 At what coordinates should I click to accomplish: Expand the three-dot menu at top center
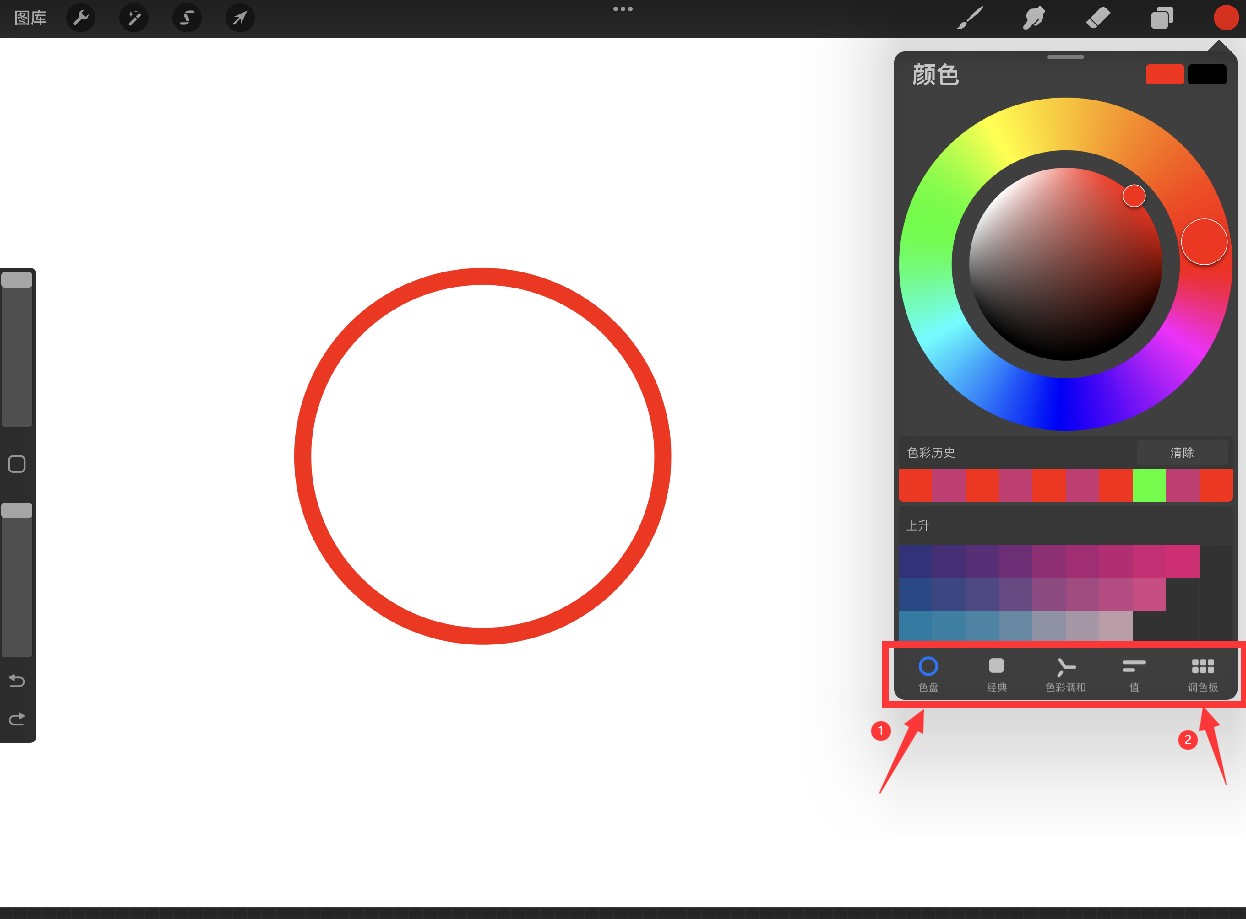point(623,9)
